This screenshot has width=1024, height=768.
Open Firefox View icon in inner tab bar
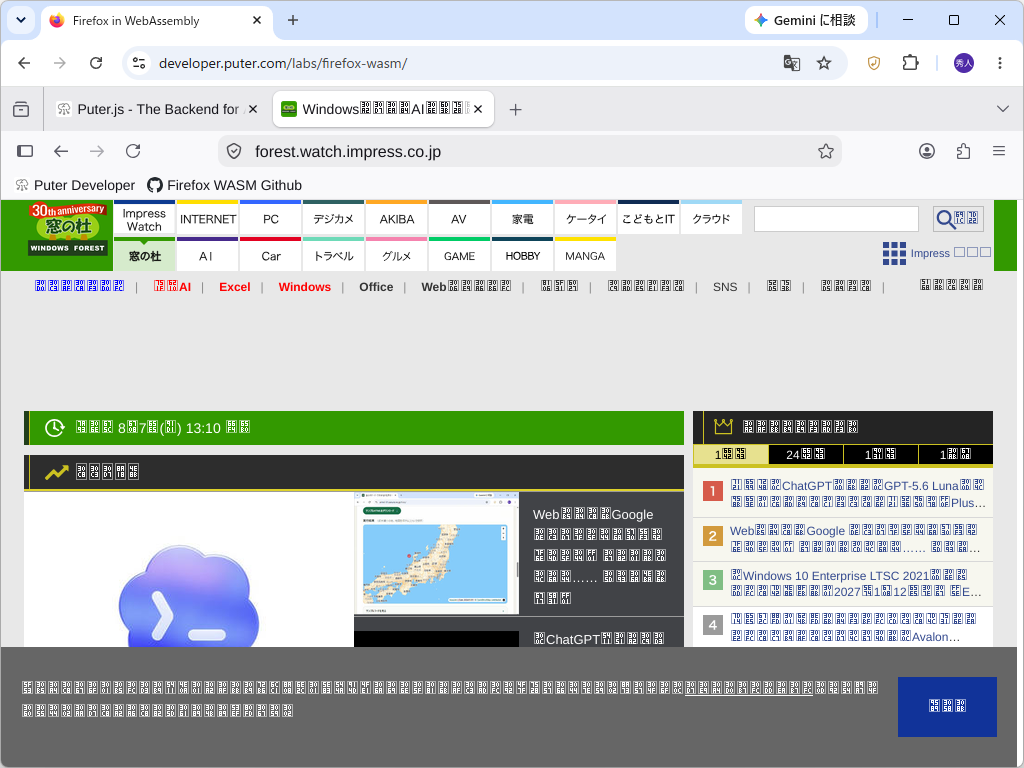point(21,109)
